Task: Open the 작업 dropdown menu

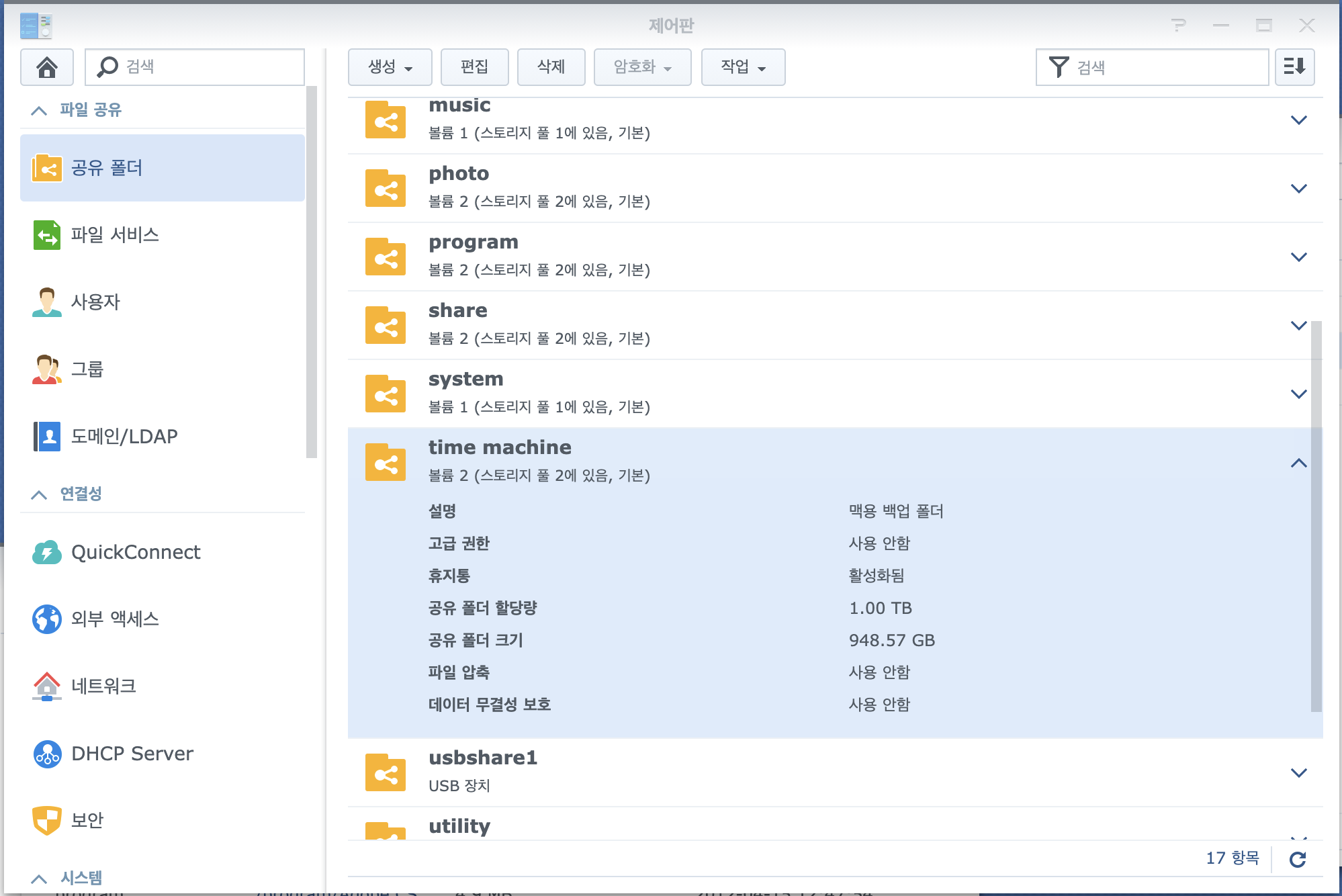Action: tap(743, 66)
